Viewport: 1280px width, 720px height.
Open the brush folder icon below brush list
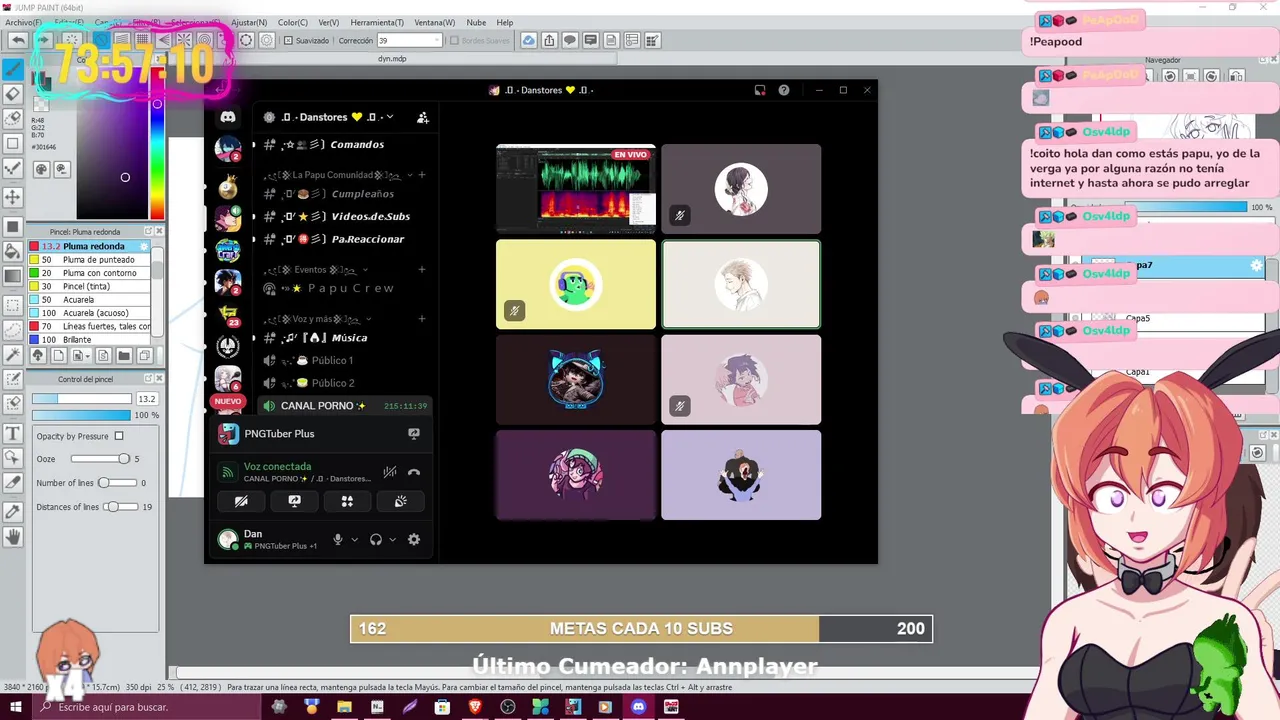pyautogui.click(x=124, y=355)
